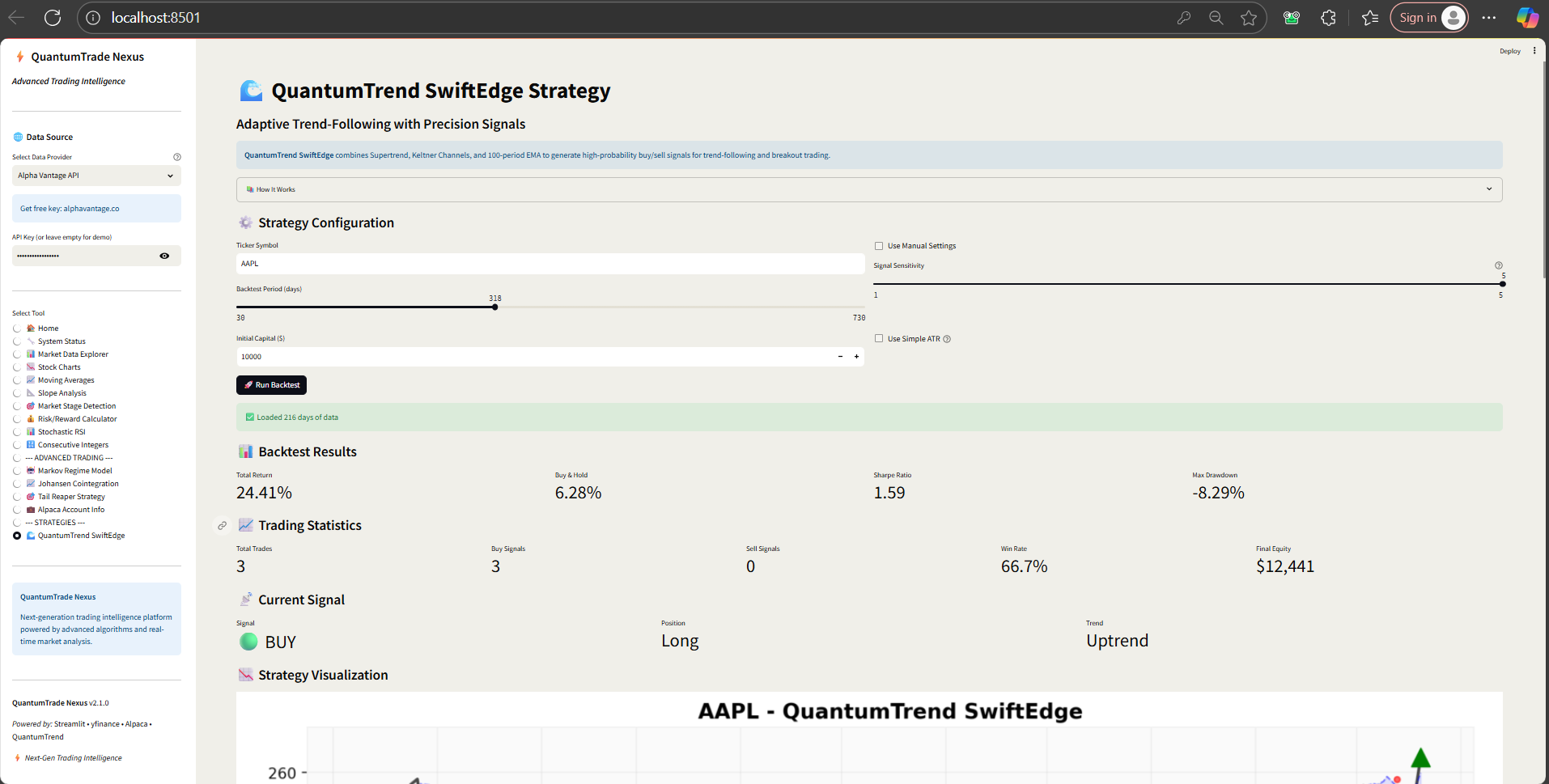The image size is (1549, 784).
Task: Increase initial capital with plus button
Action: point(856,357)
